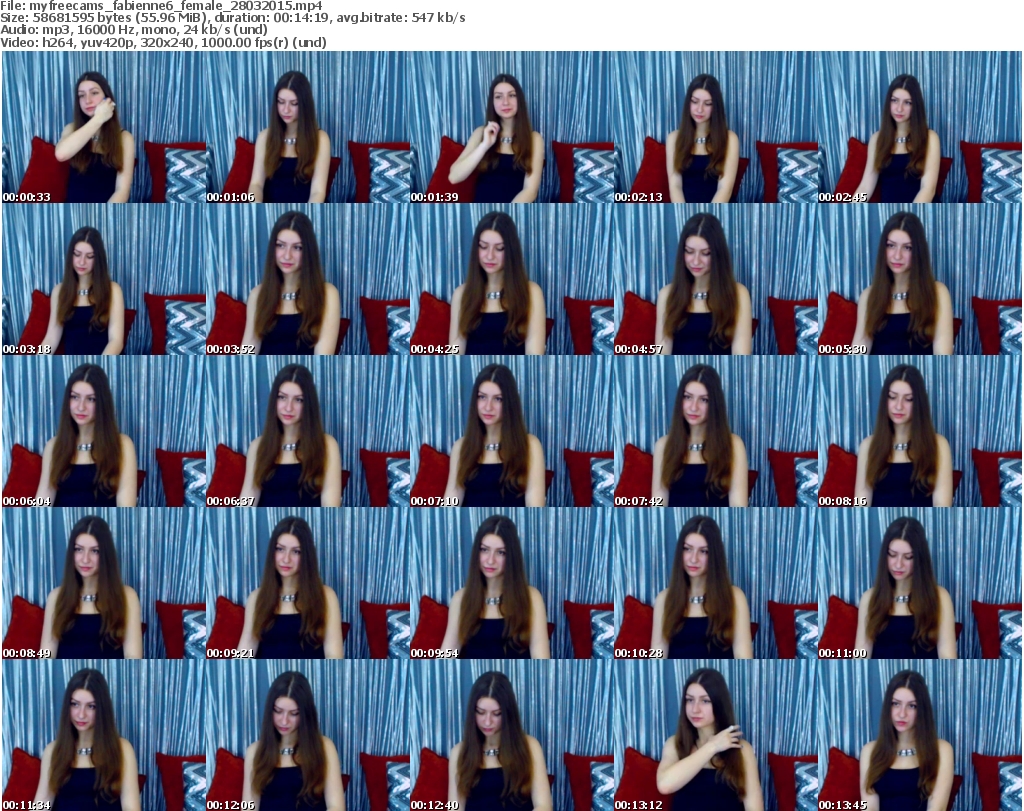Choose the thumbnail stamped 00:09:54
This screenshot has height=811, width=1024.
tap(512, 583)
